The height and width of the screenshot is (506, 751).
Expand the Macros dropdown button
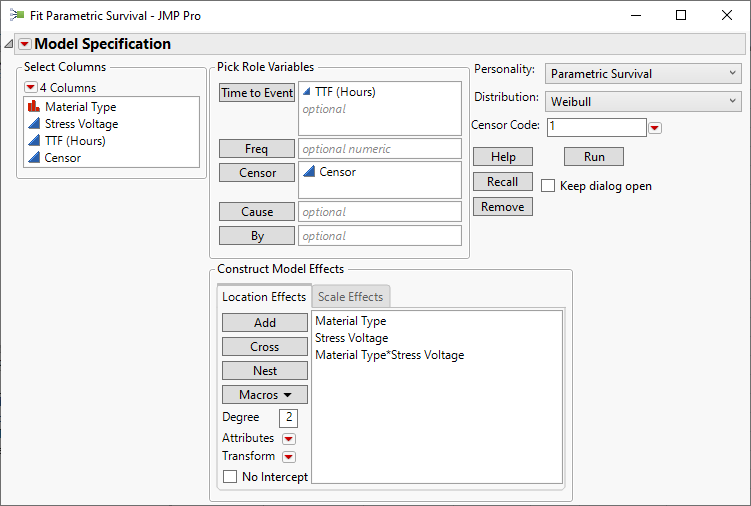coord(265,395)
